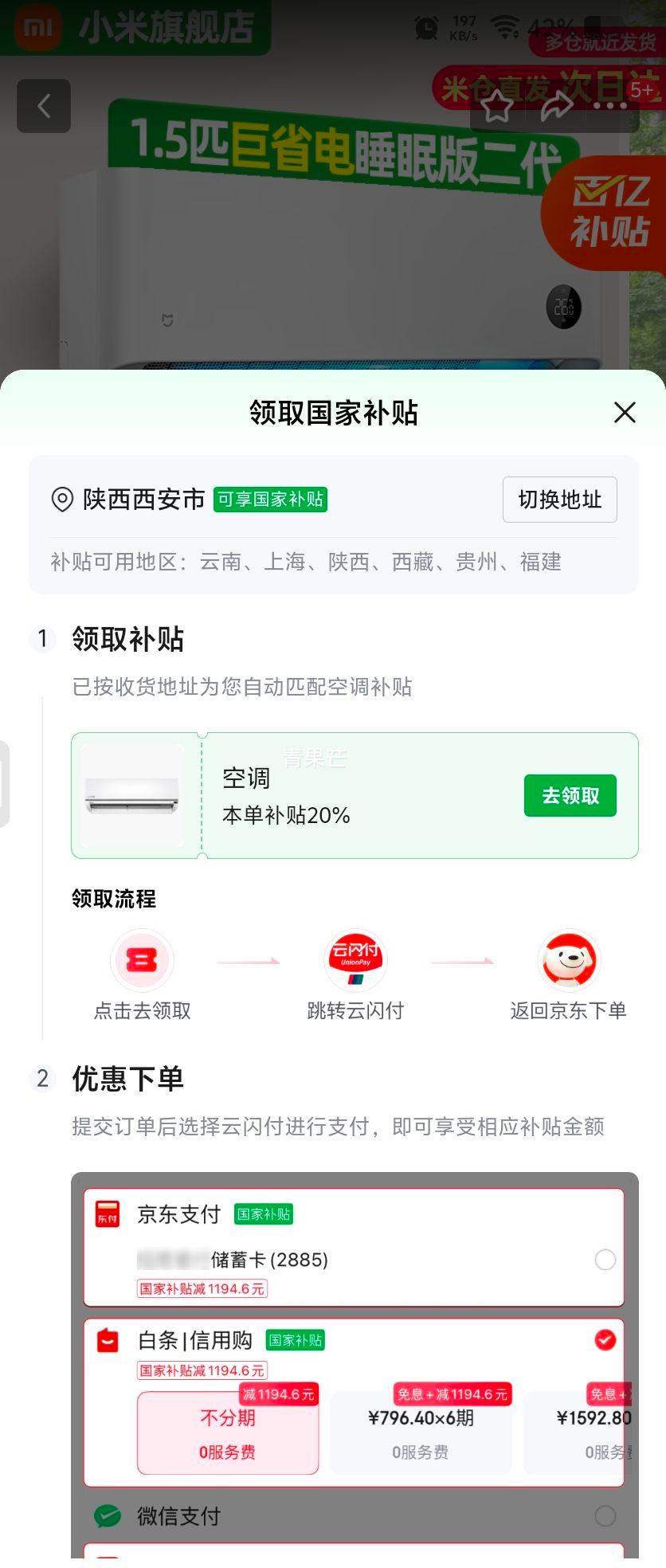This screenshot has width=666, height=1568.
Task: Tap the location pin icon
Action: click(62, 500)
